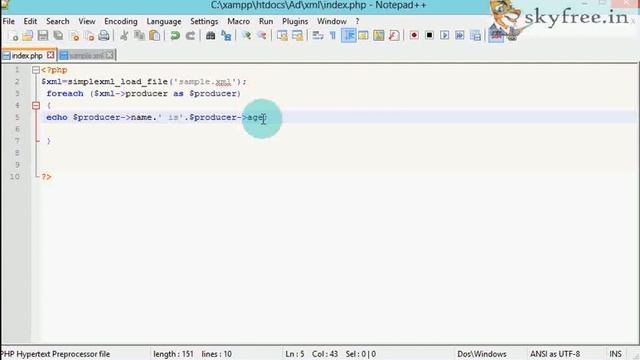
Task: Close the sample.xml tab
Action: 109,55
